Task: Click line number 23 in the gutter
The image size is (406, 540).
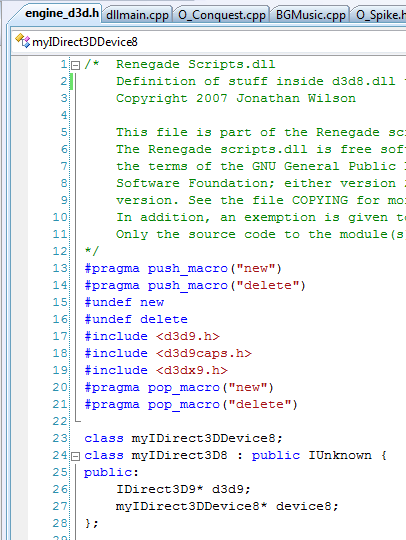Action: click(x=60, y=438)
